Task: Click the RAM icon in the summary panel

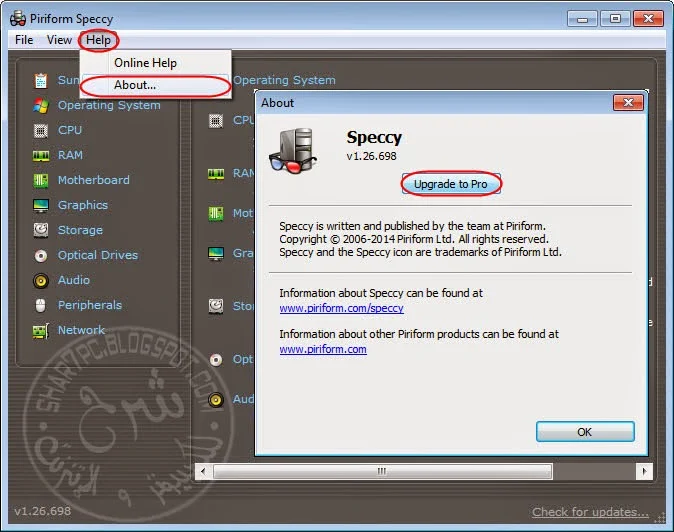Action: [216, 174]
